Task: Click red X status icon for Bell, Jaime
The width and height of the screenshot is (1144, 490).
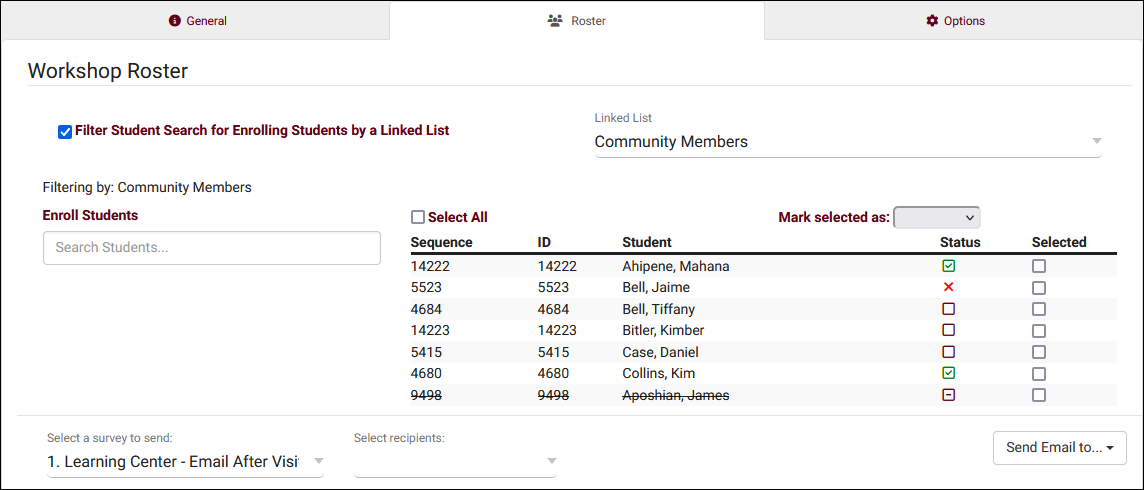Action: tap(948, 288)
